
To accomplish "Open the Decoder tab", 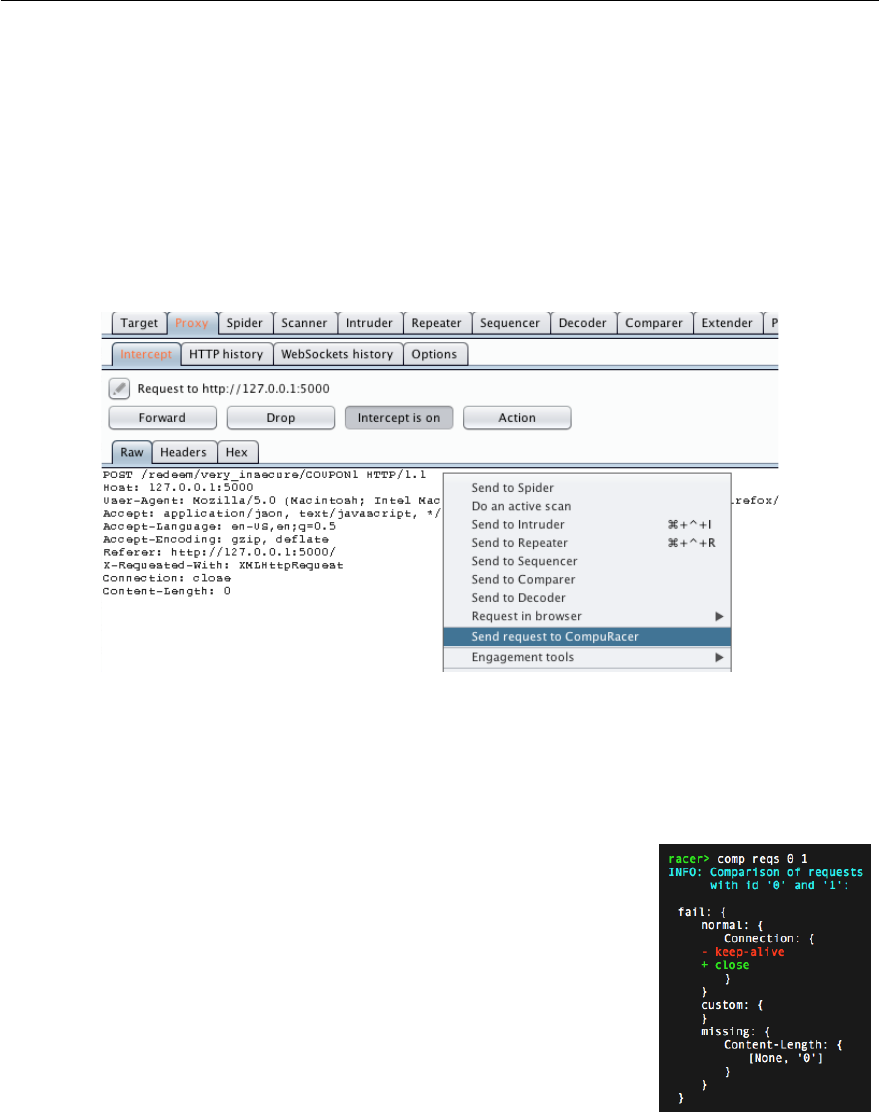I will (x=582, y=323).
